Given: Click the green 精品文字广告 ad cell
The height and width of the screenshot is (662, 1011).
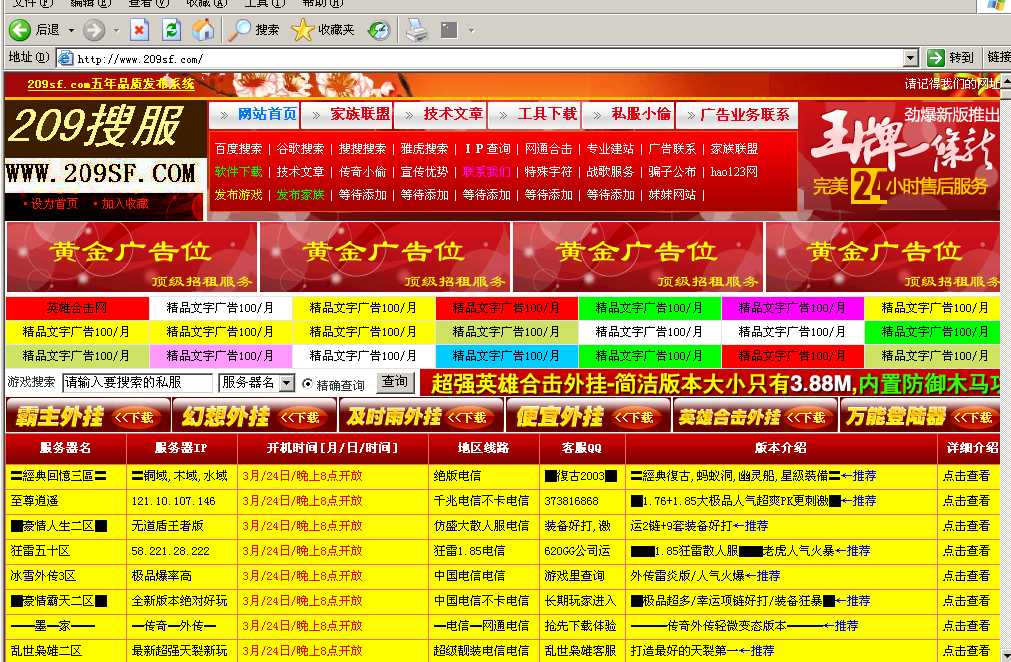Looking at the screenshot, I should click(649, 308).
